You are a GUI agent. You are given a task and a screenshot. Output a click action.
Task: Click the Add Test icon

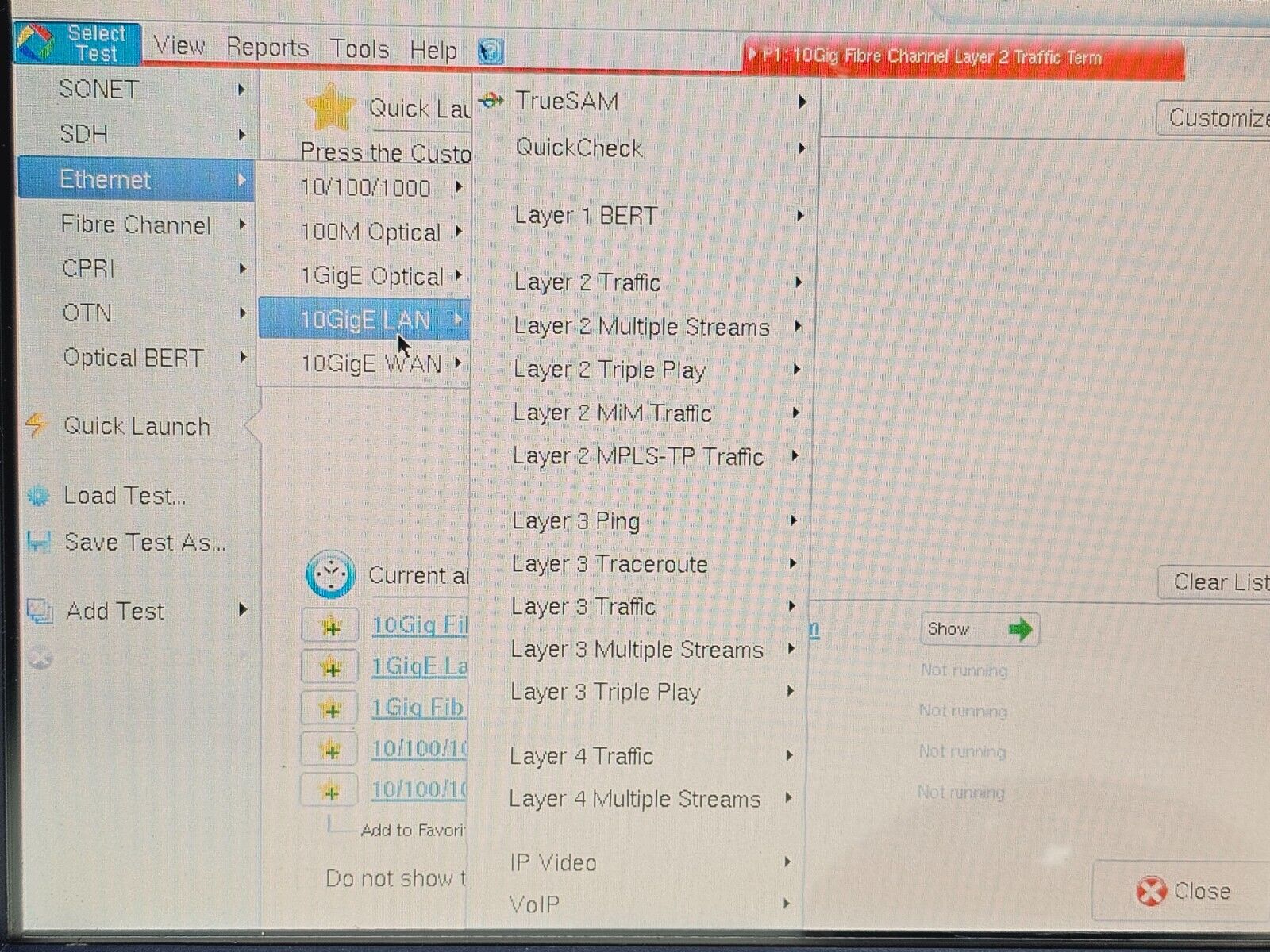click(x=40, y=611)
